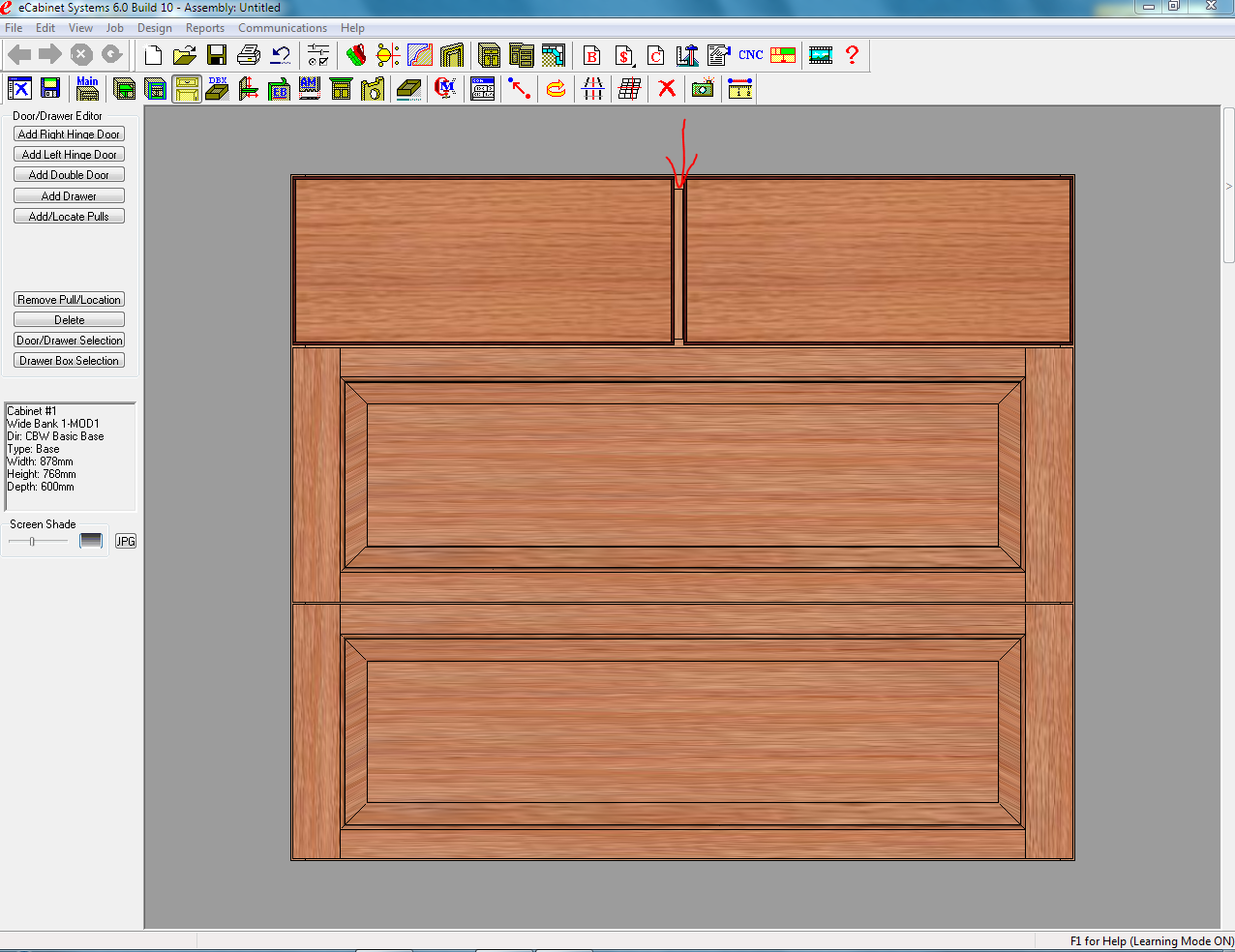Click the yellow rotate arrow icon
The width and height of the screenshot is (1235, 952).
point(556,89)
